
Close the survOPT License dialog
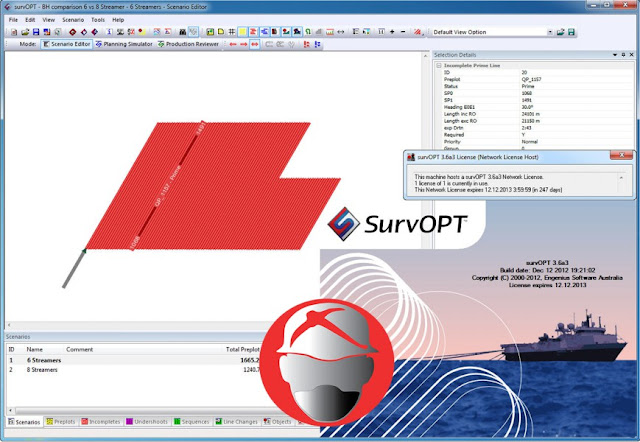point(621,155)
